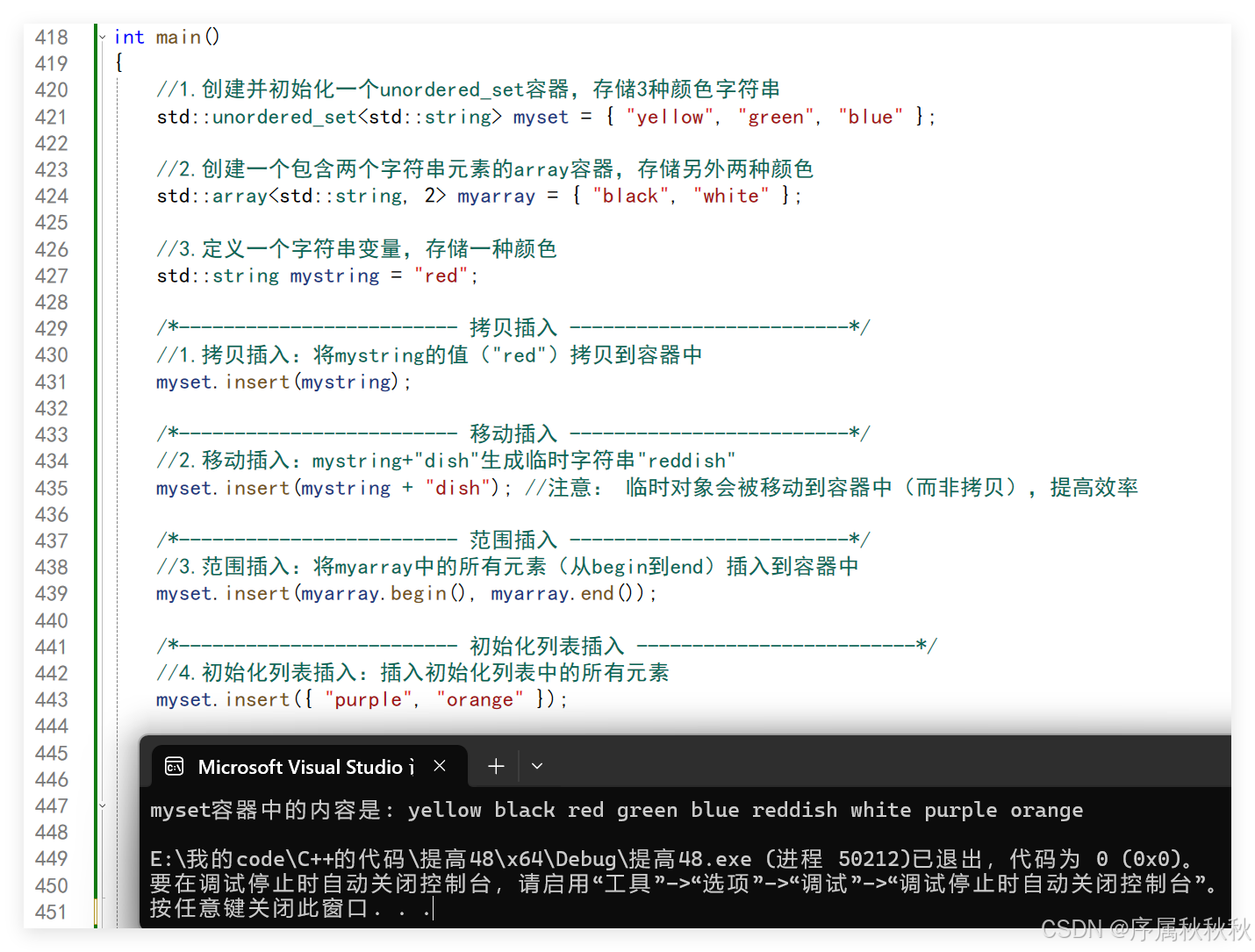The height and width of the screenshot is (952, 1255).
Task: Click the fold chevron beside line 447
Action: click(103, 805)
